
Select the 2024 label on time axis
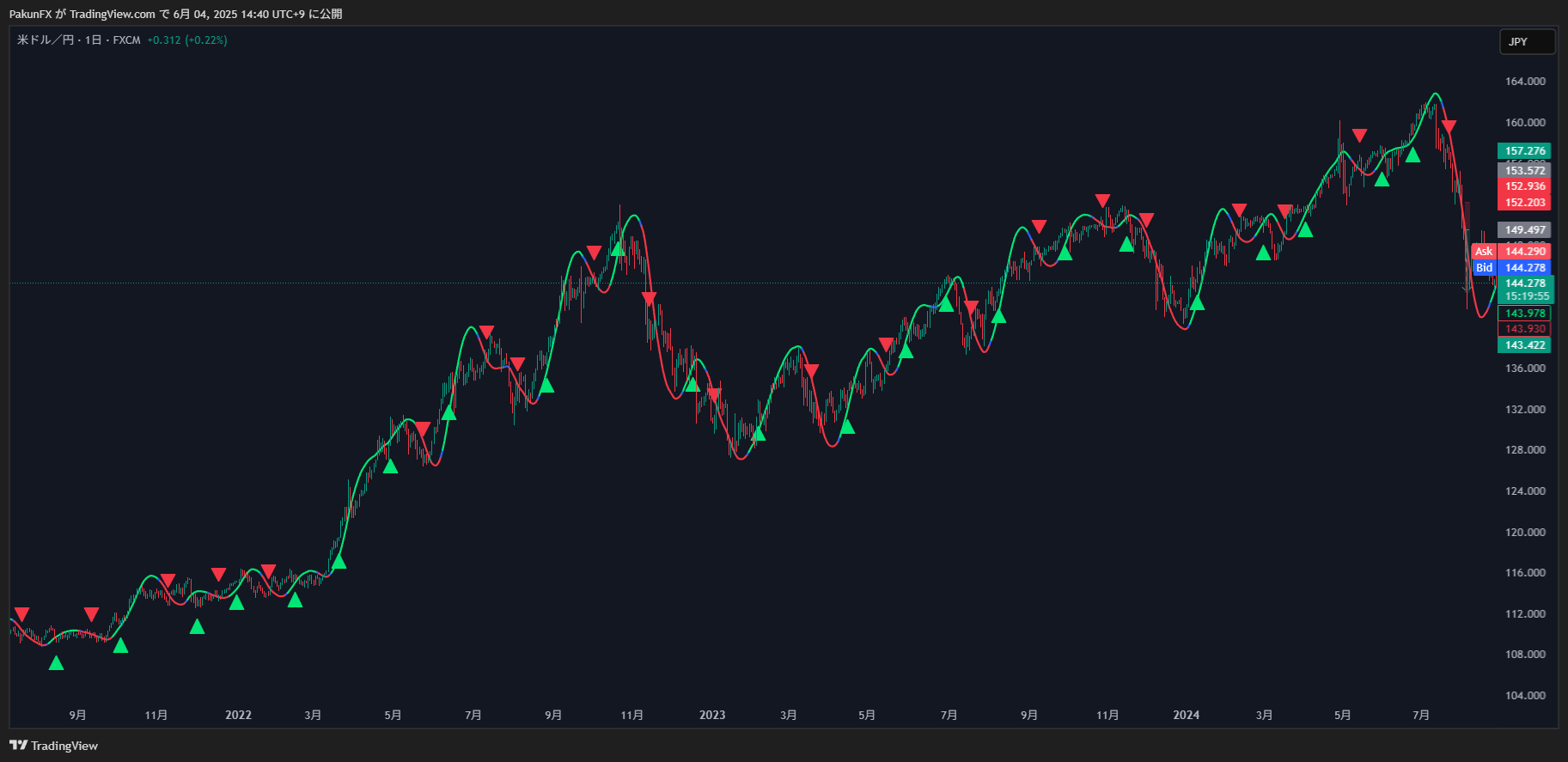click(x=1187, y=715)
